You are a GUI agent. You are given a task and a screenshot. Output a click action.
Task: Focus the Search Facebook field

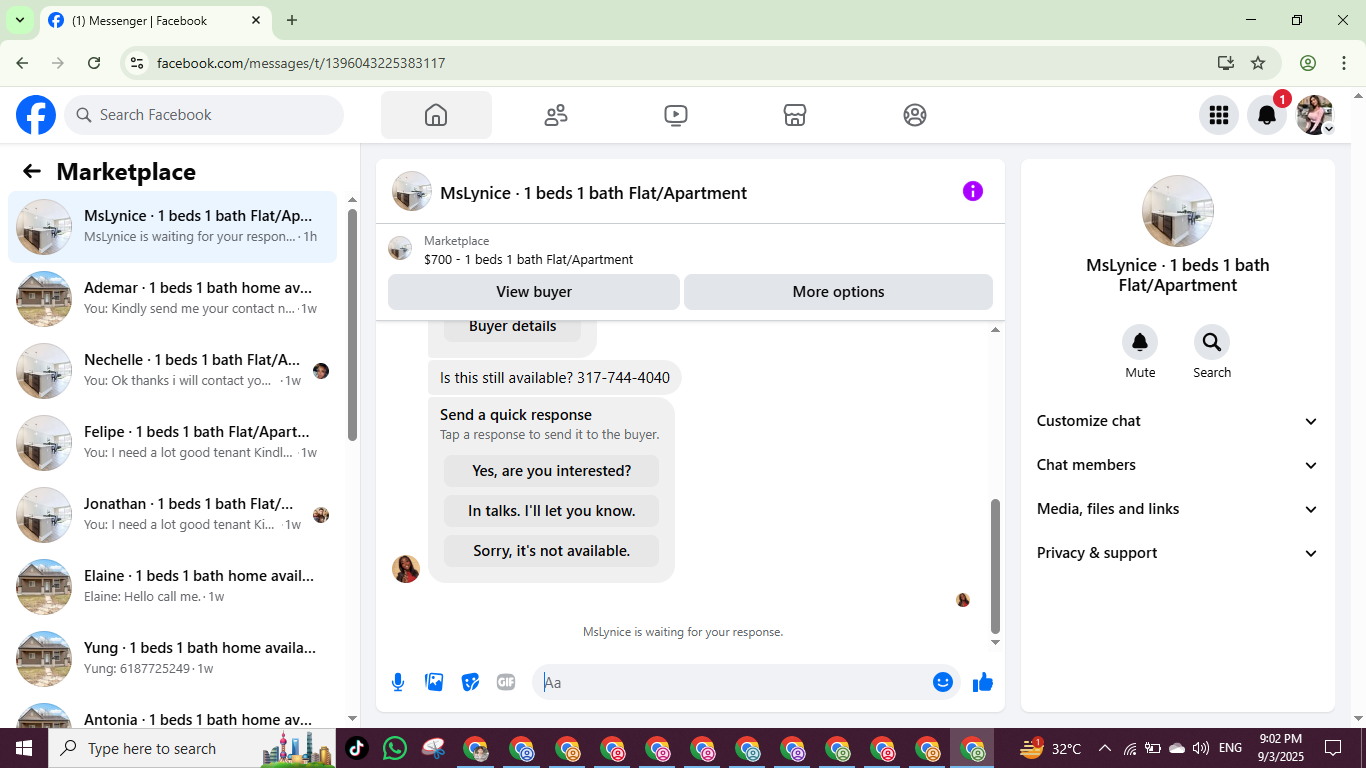tap(204, 115)
